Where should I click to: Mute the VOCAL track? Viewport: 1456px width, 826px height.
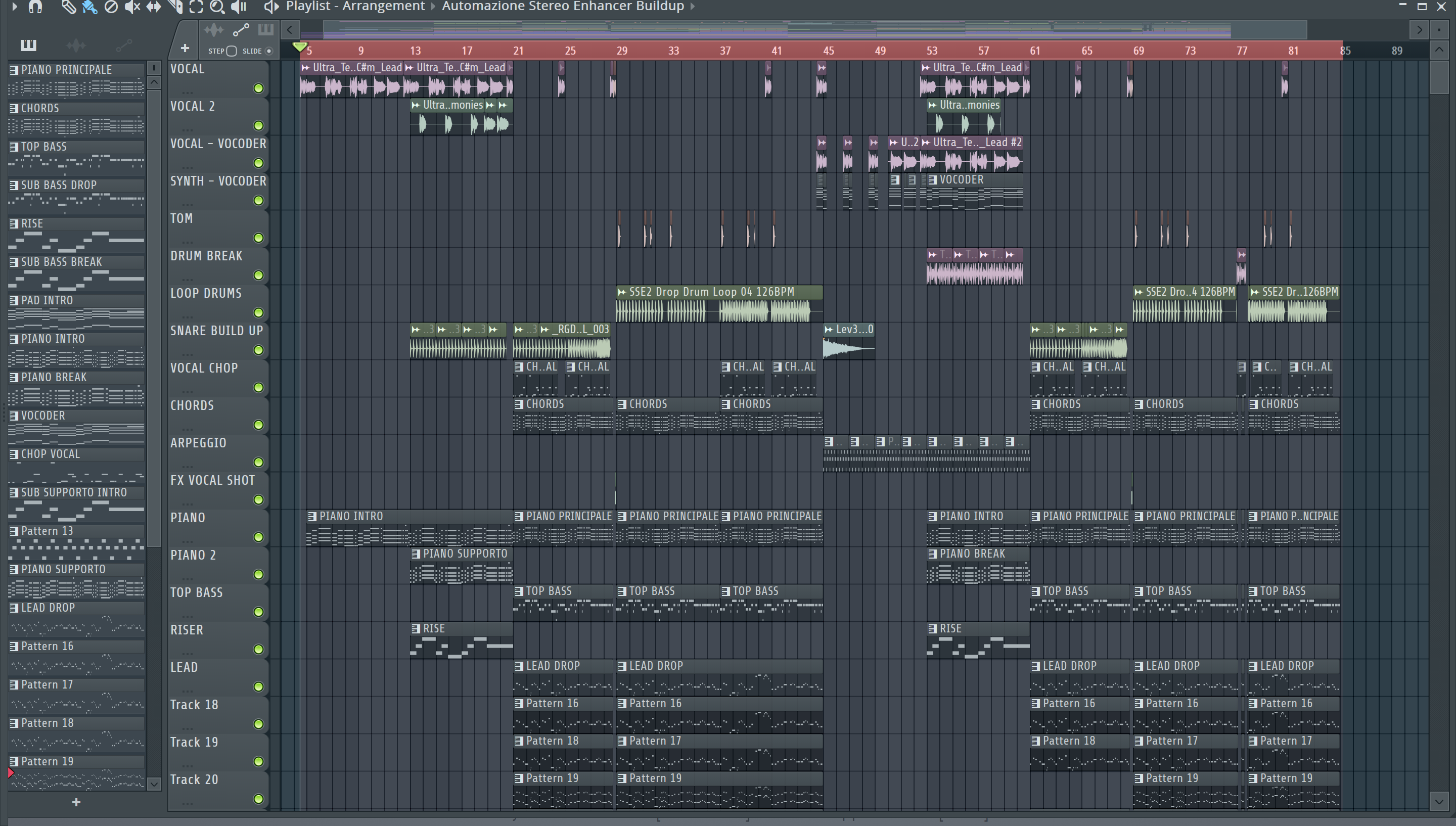pos(259,88)
